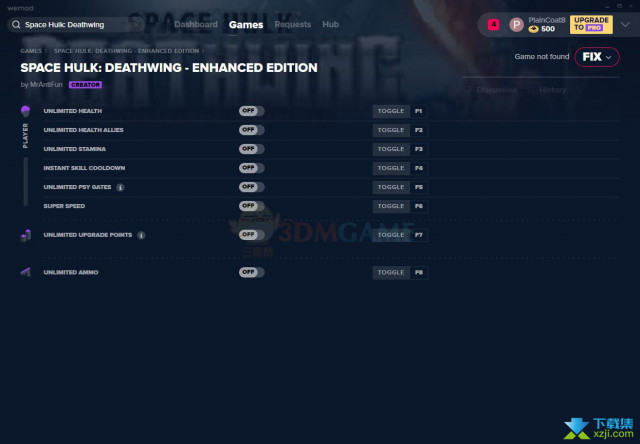Click the ammo weapon category icon
The height and width of the screenshot is (444, 640).
26,272
